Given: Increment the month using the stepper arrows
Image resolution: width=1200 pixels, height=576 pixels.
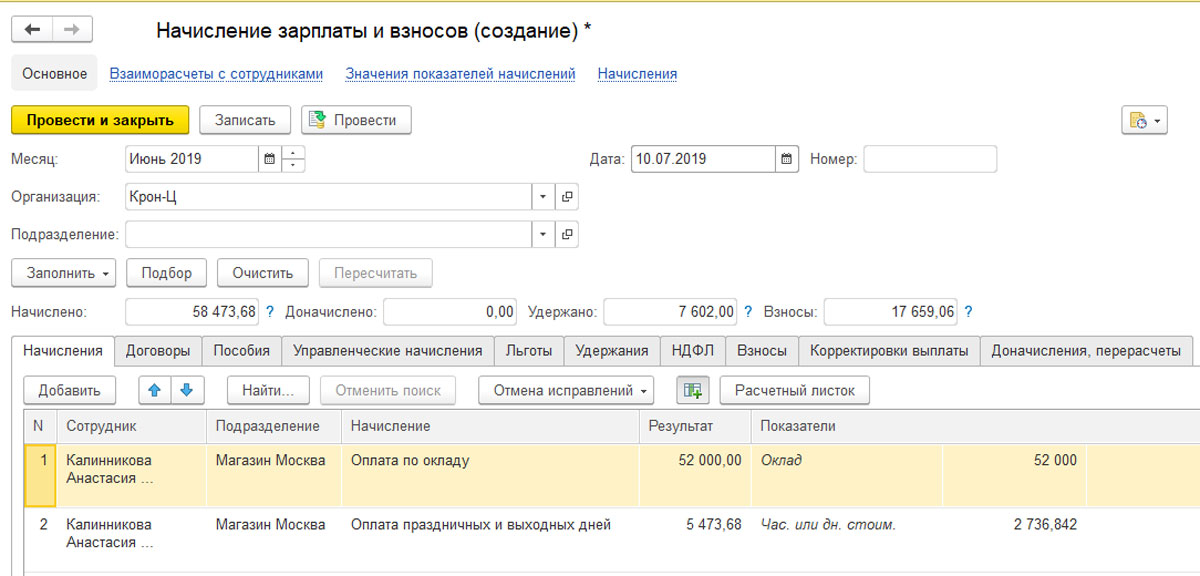Looking at the screenshot, I should tap(294, 153).
